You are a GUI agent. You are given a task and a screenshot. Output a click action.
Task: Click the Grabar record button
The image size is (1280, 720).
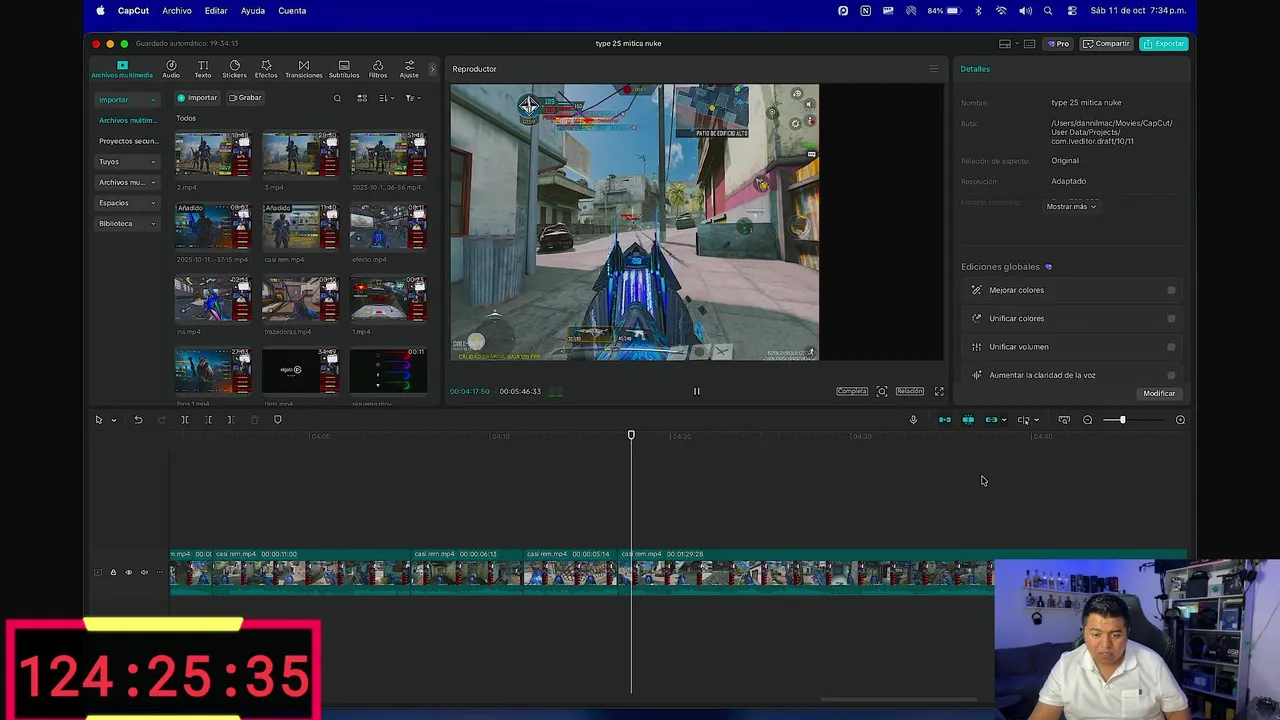245,98
